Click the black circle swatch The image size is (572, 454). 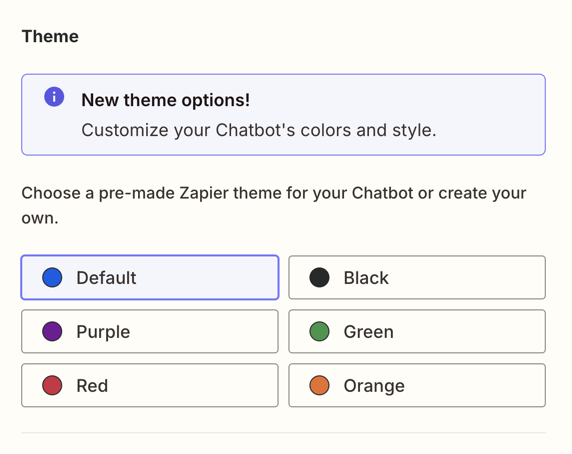tap(319, 278)
